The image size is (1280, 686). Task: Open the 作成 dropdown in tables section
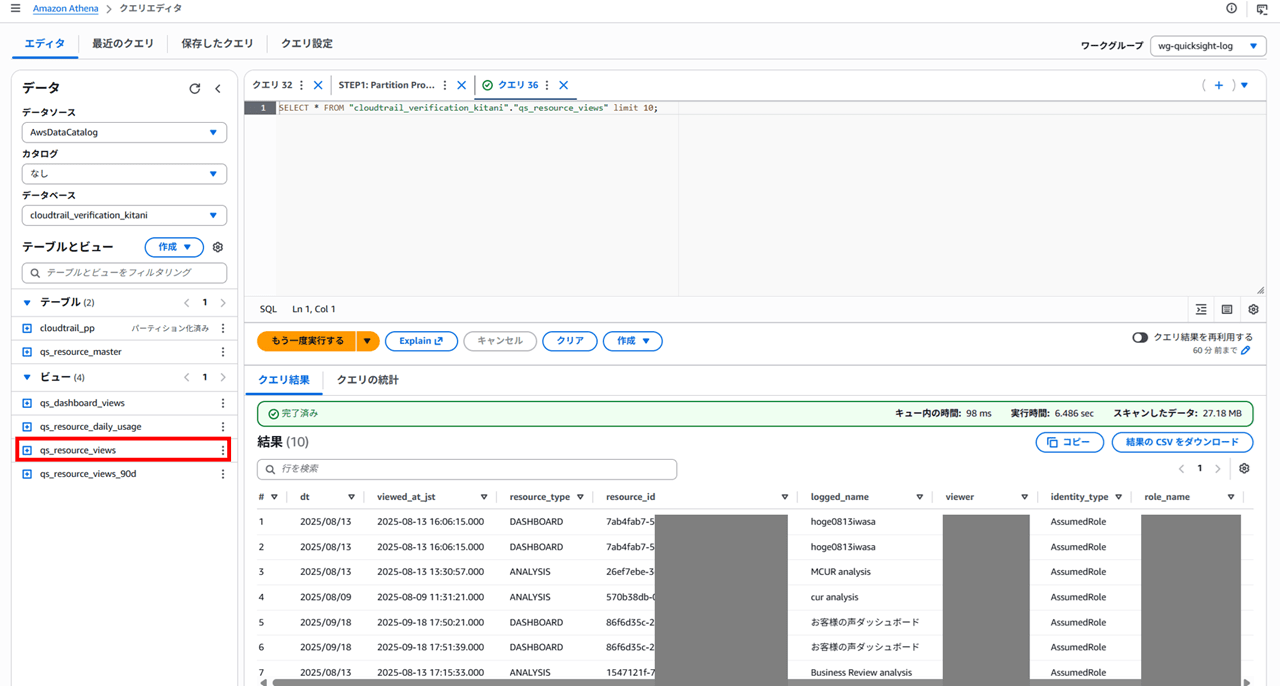[174, 247]
